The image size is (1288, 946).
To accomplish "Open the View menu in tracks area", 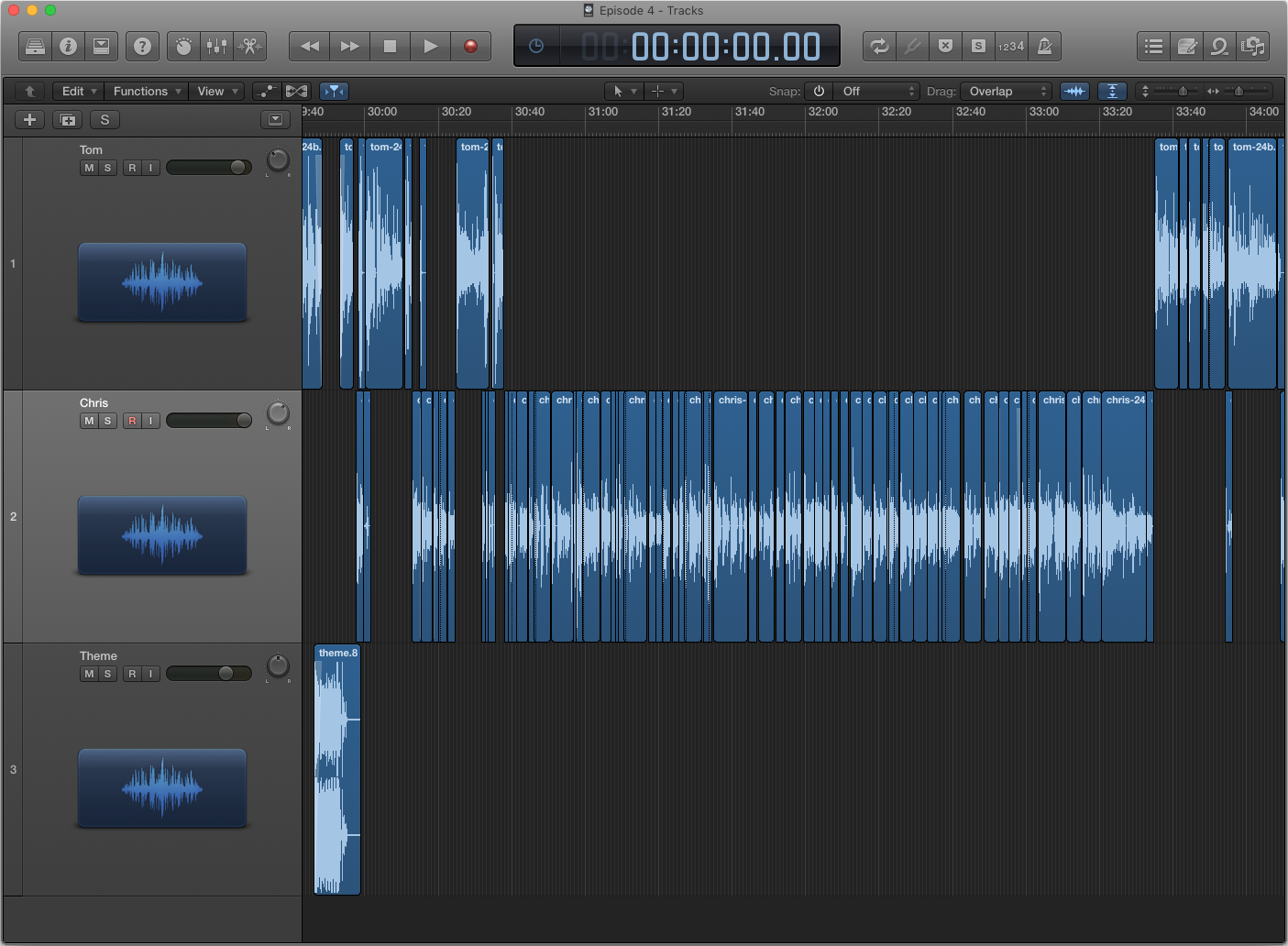I will [217, 91].
